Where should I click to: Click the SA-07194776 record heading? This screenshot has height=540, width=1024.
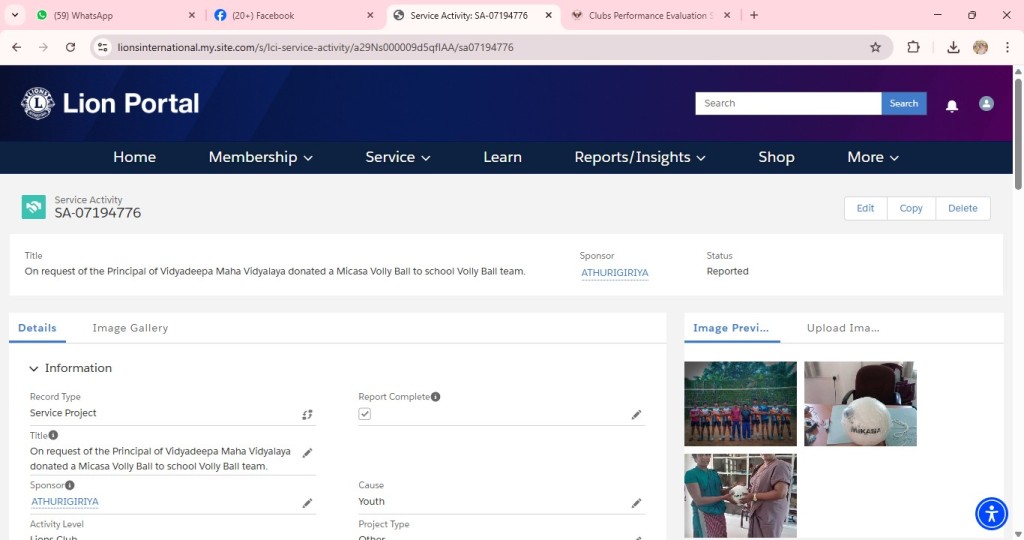[97, 213]
